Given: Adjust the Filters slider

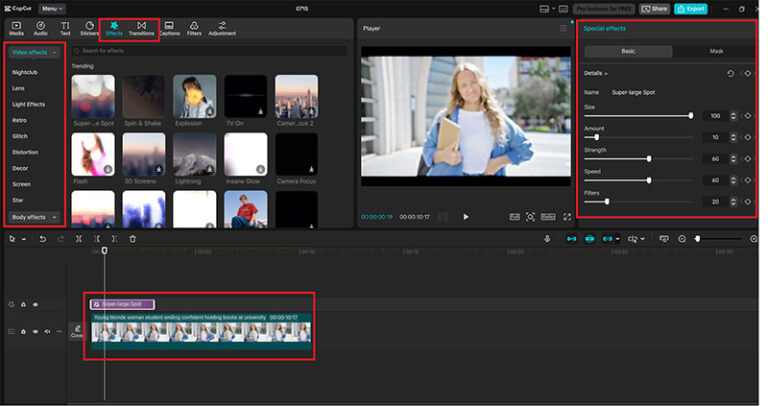Looking at the screenshot, I should click(638, 202).
